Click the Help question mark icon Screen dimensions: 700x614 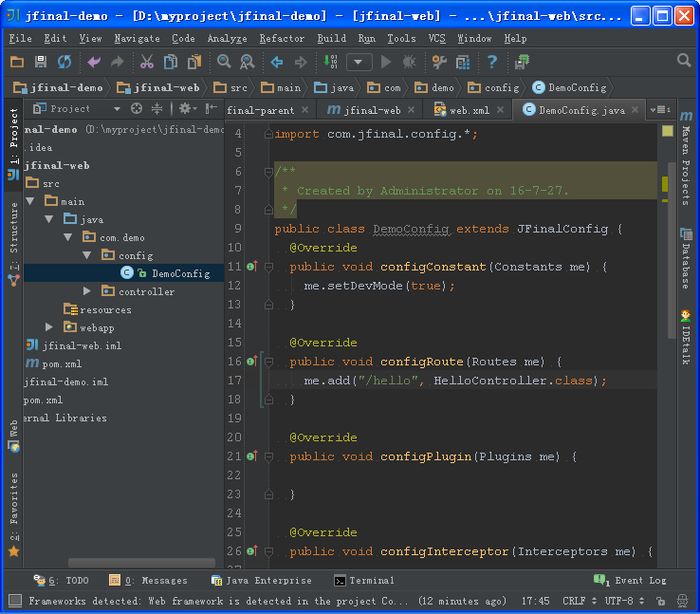[x=492, y=62]
